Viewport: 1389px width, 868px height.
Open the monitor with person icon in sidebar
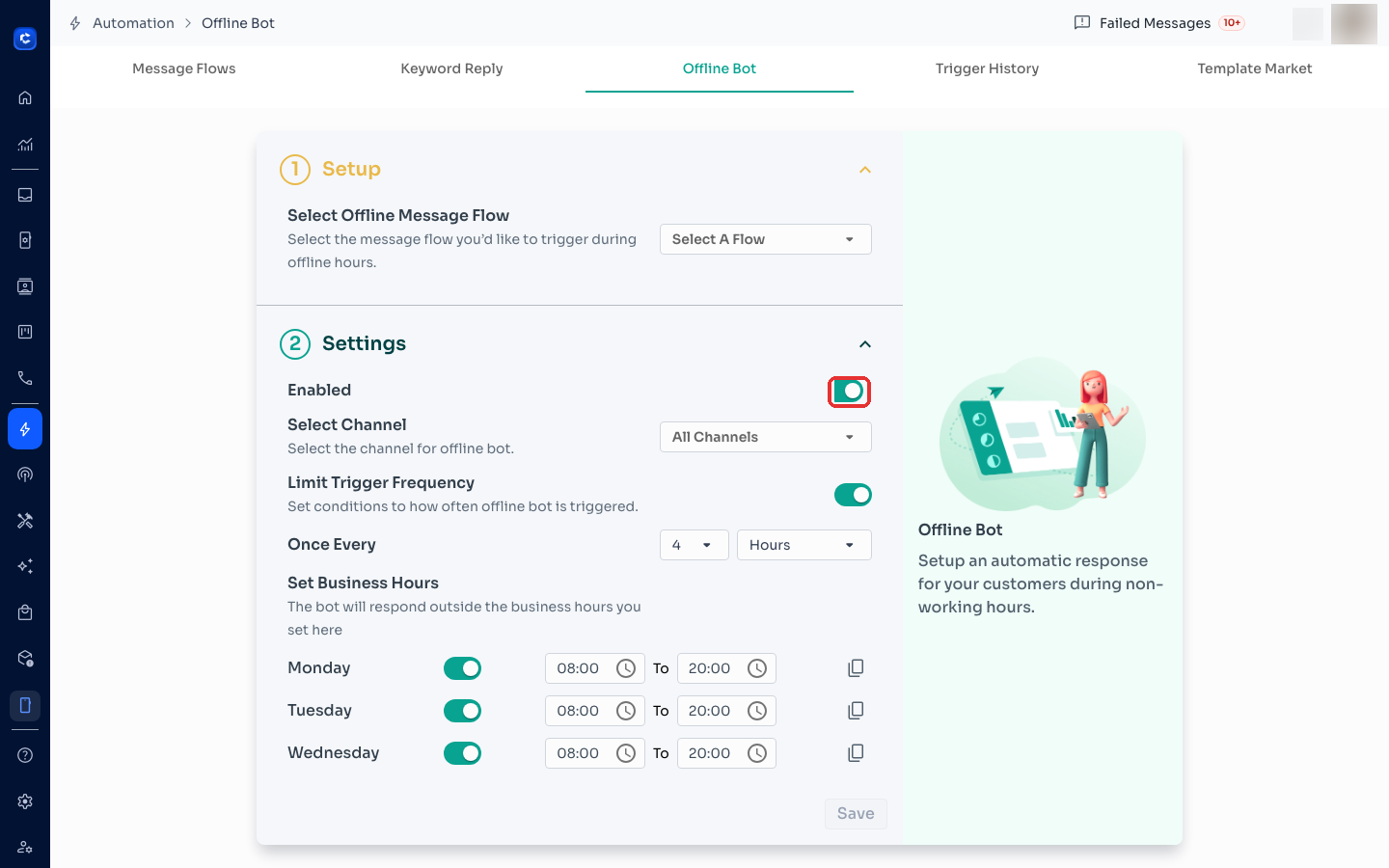point(25,286)
